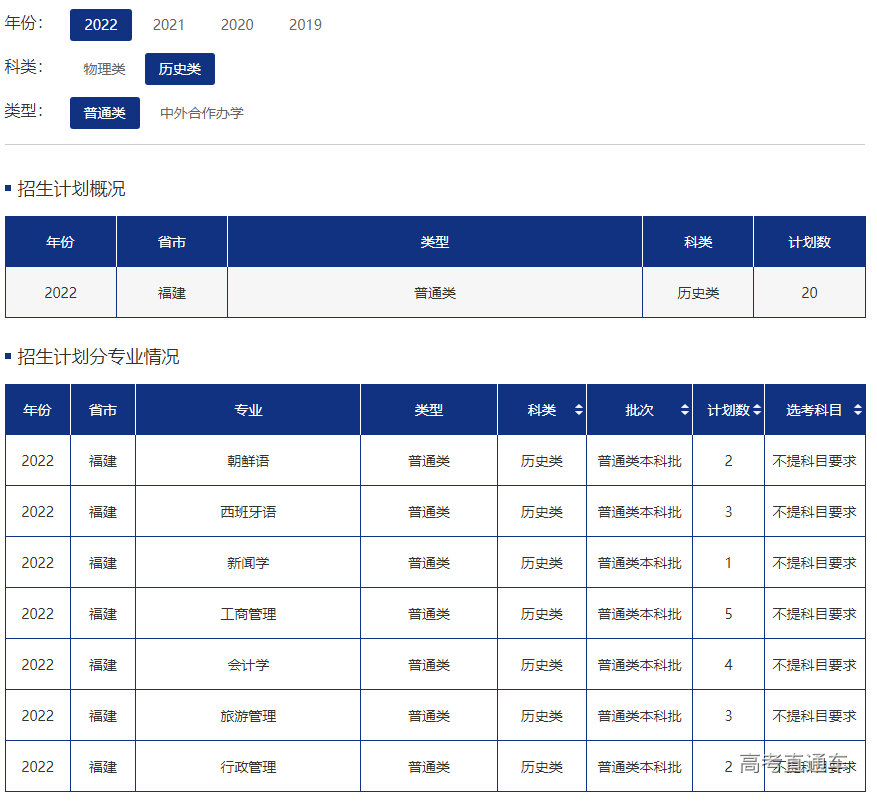
Task: Click the highlighted 2022 filter button
Action: point(101,24)
